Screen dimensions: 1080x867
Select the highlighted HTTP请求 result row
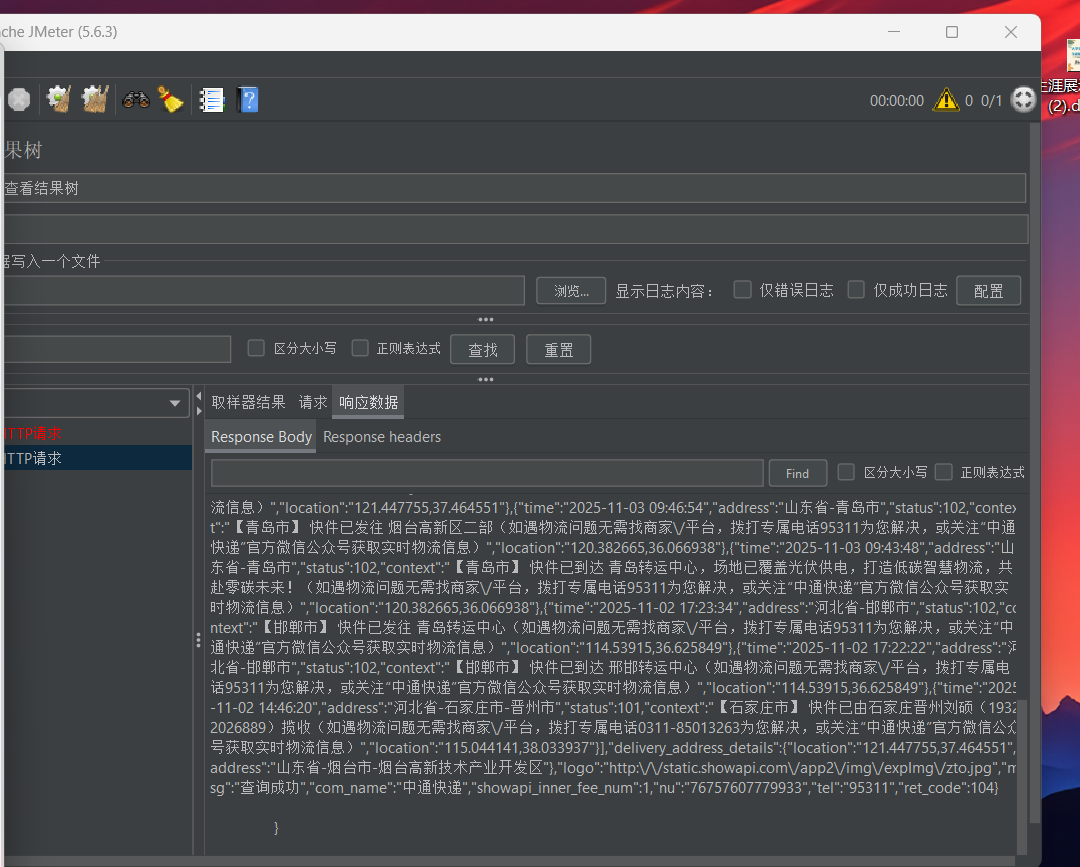pyautogui.click(x=96, y=458)
